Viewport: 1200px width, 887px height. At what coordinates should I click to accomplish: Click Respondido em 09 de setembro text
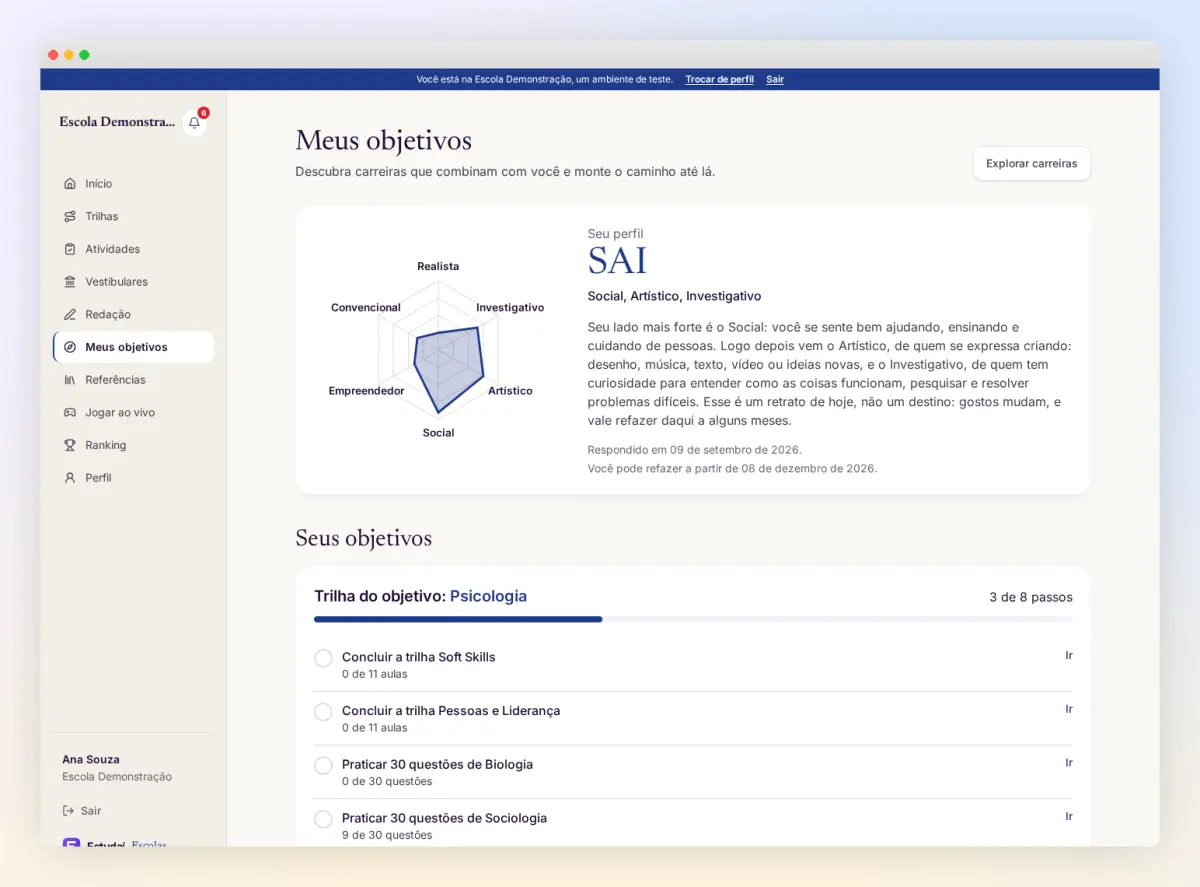[694, 450]
